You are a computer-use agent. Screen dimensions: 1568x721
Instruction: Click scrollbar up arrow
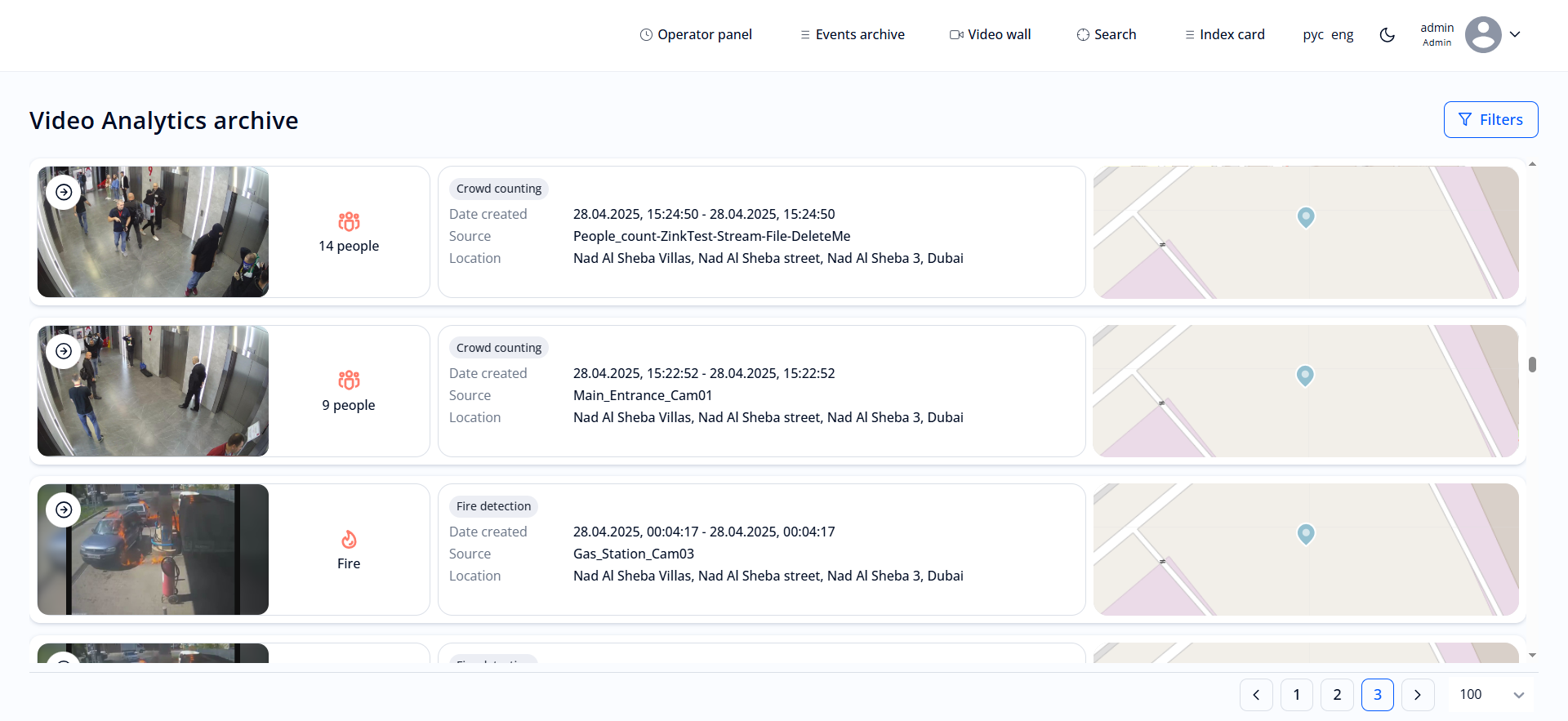1532,164
